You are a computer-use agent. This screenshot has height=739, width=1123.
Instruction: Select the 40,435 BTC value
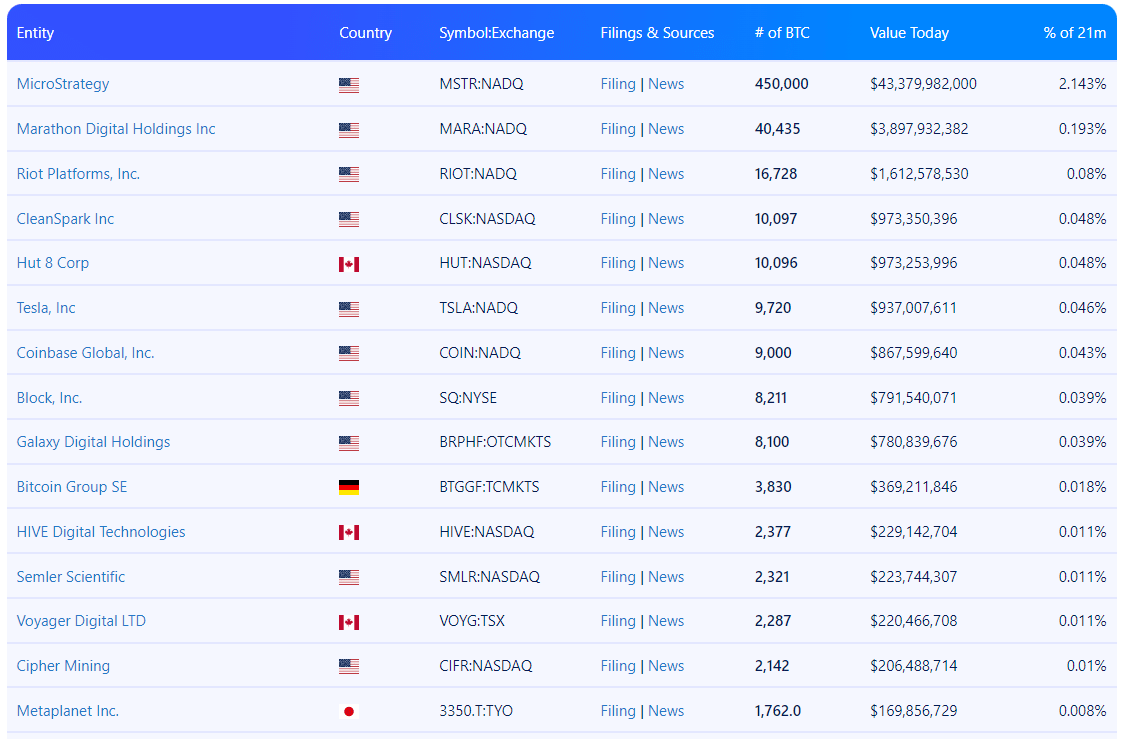pyautogui.click(x=778, y=129)
